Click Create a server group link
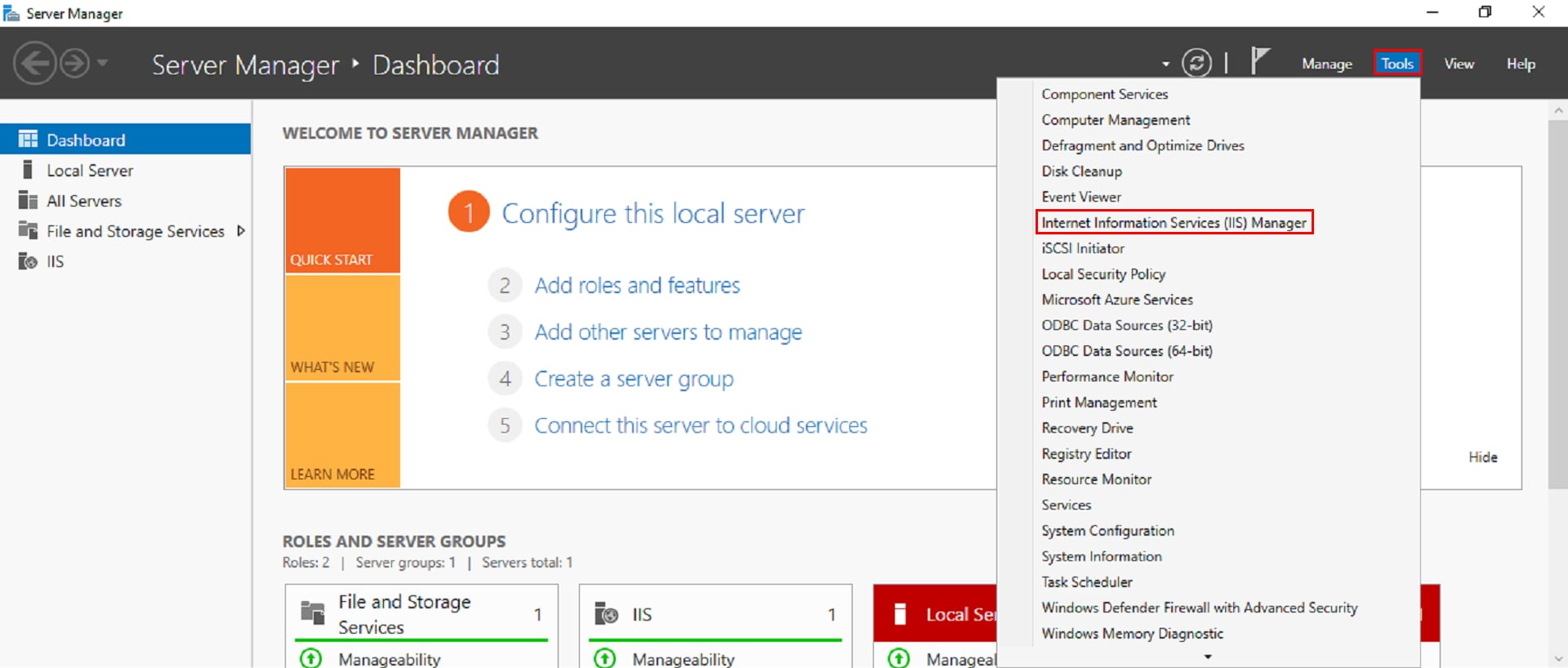Image resolution: width=1568 pixels, height=668 pixels. click(634, 379)
